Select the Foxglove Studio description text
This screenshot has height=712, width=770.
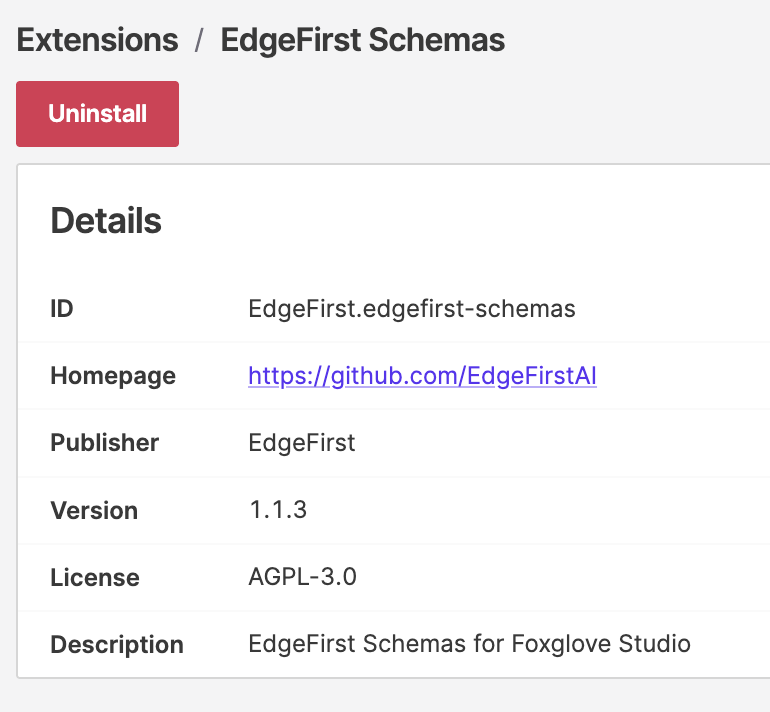pos(469,644)
